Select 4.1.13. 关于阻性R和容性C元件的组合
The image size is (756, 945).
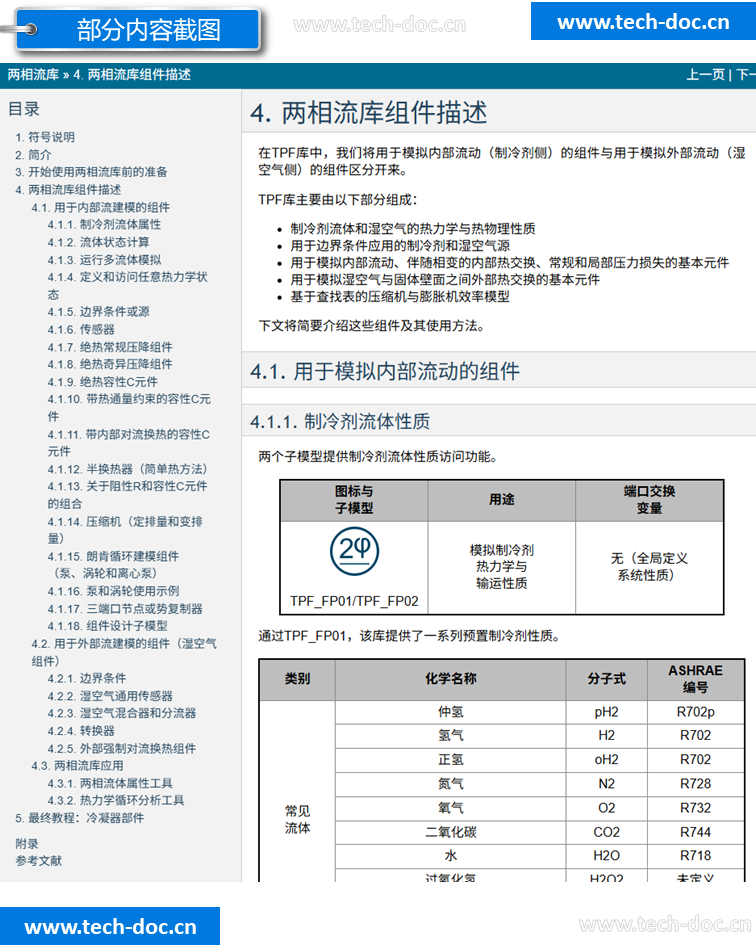click(127, 495)
